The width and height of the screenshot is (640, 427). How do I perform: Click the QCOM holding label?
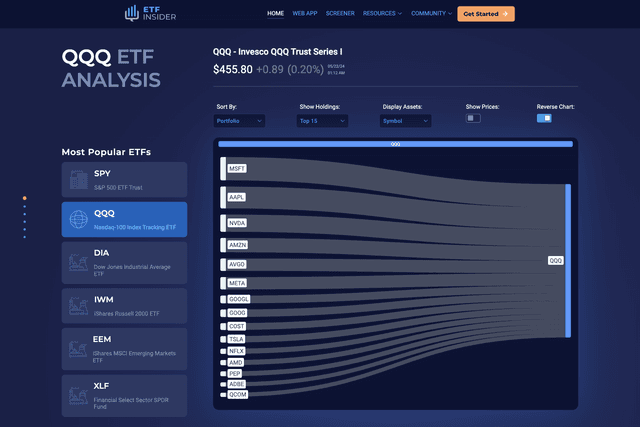coord(238,395)
